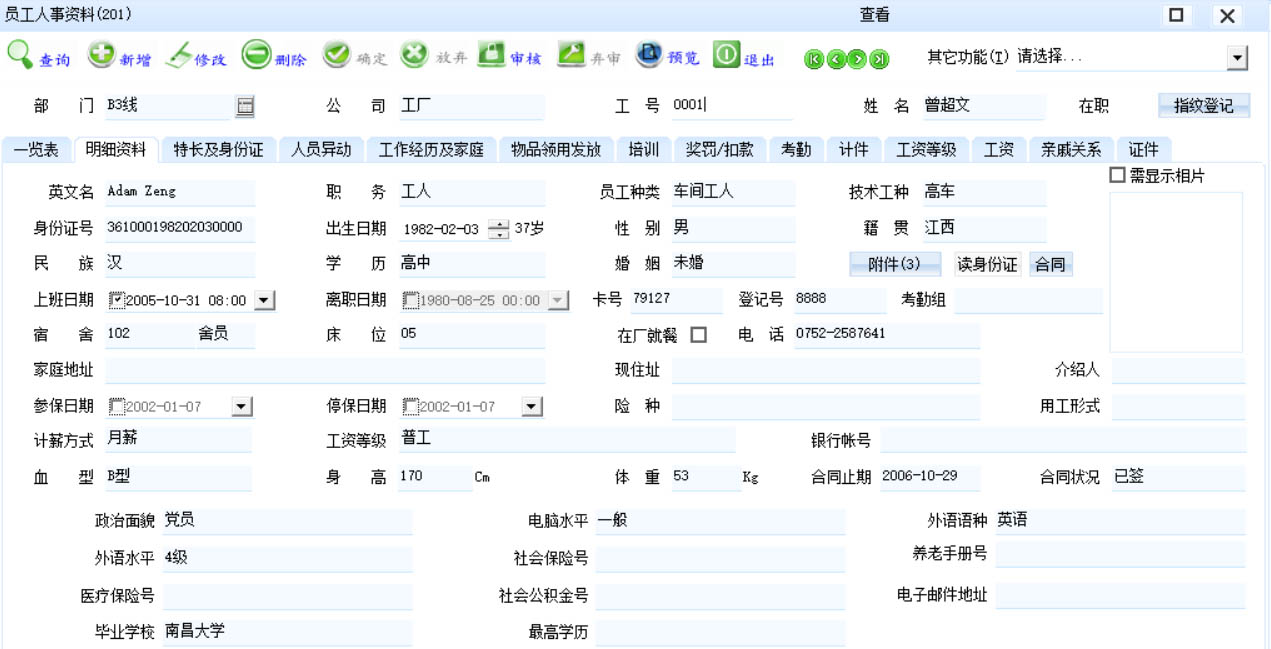Switch to the 工作经历及家庭 tab

(431, 149)
